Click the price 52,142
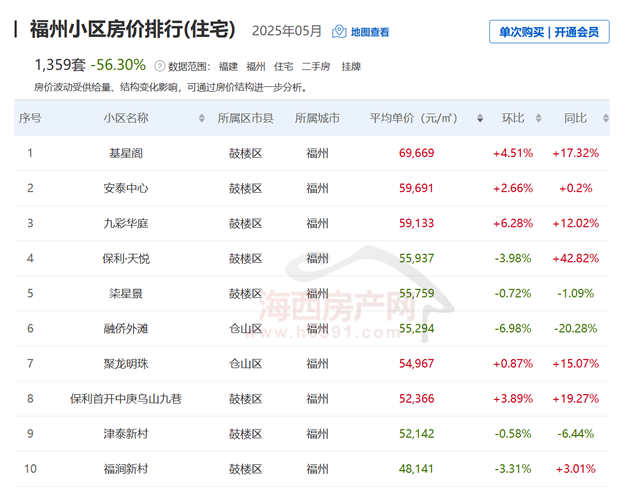This screenshot has height=498, width=640. [x=416, y=434]
